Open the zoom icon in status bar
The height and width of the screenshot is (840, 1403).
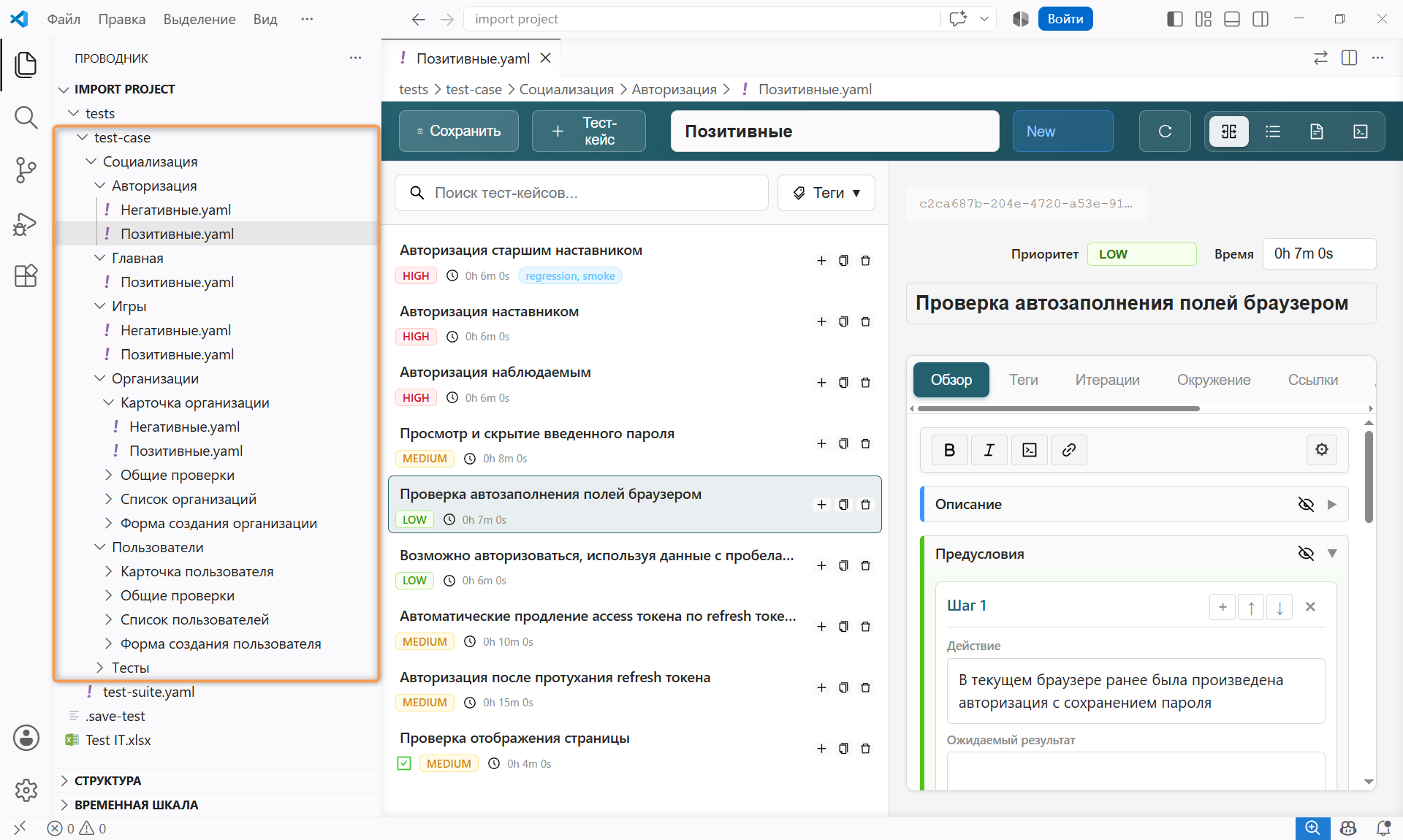click(x=1312, y=828)
